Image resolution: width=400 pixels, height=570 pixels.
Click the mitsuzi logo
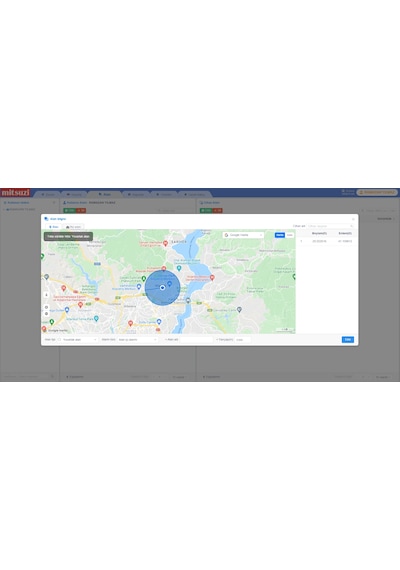(x=15, y=192)
